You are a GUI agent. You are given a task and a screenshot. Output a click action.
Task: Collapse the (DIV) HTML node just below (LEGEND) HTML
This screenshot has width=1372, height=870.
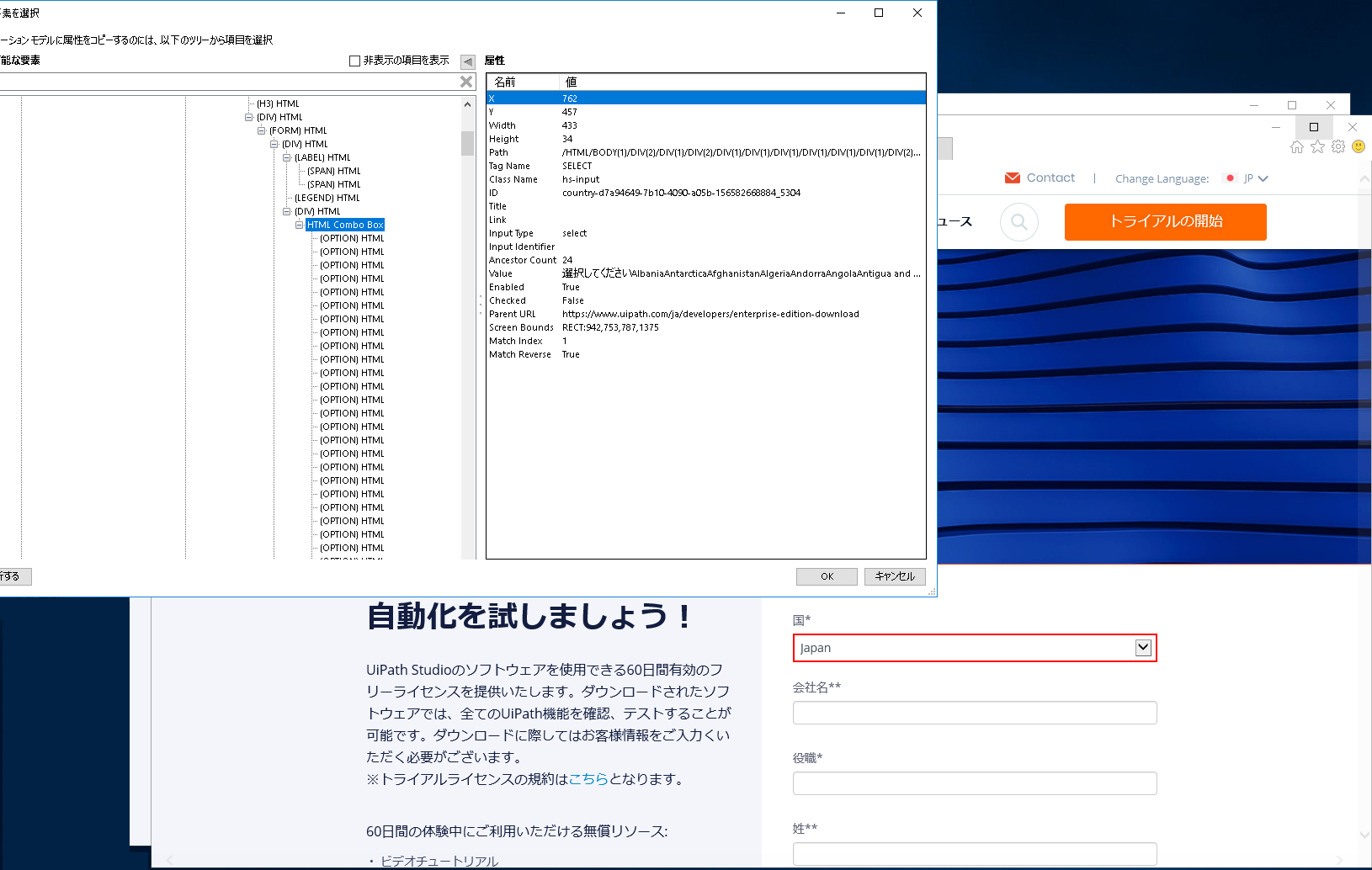[x=287, y=212]
